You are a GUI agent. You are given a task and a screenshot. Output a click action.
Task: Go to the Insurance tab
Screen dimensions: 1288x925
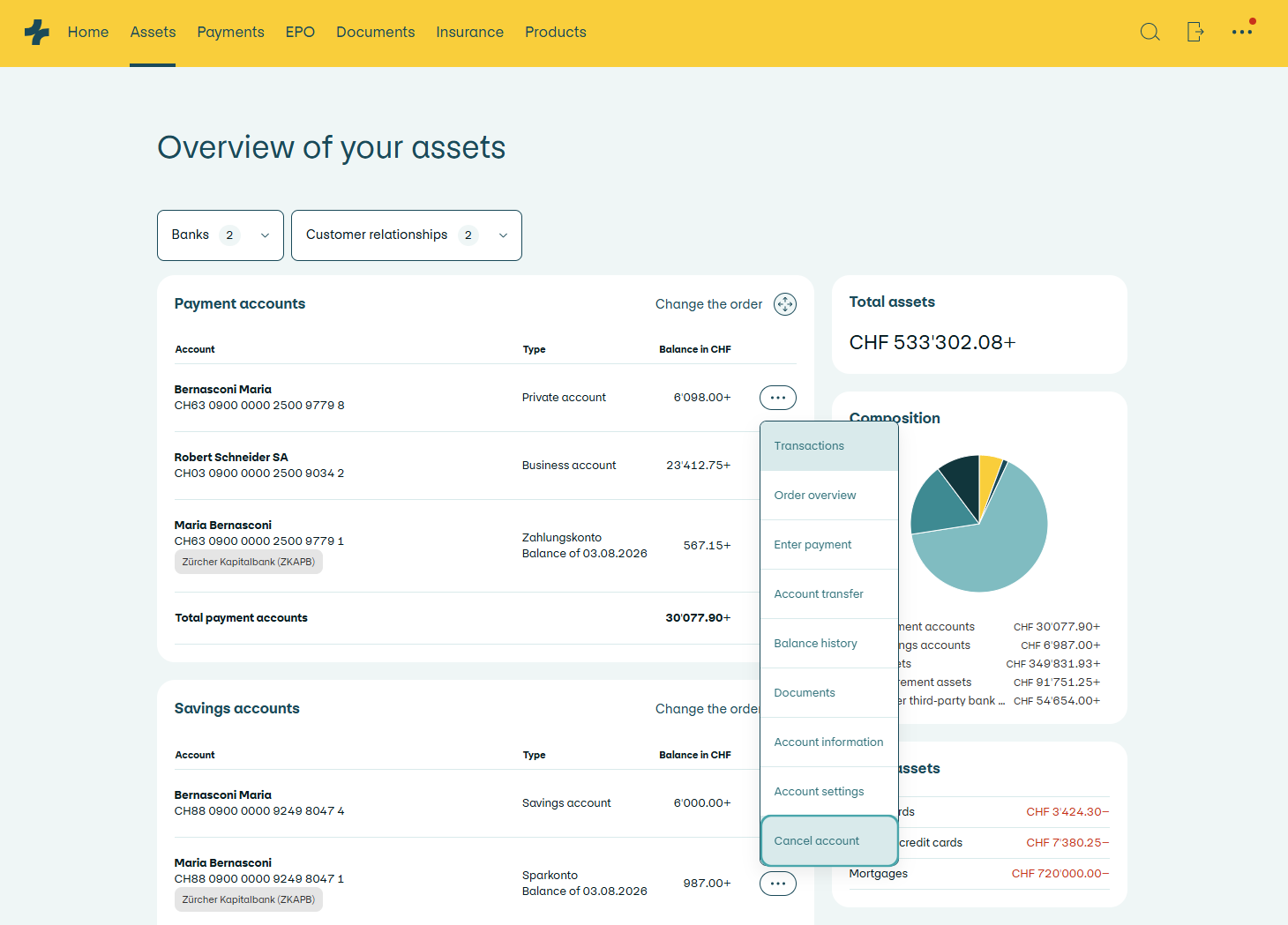[x=469, y=33]
